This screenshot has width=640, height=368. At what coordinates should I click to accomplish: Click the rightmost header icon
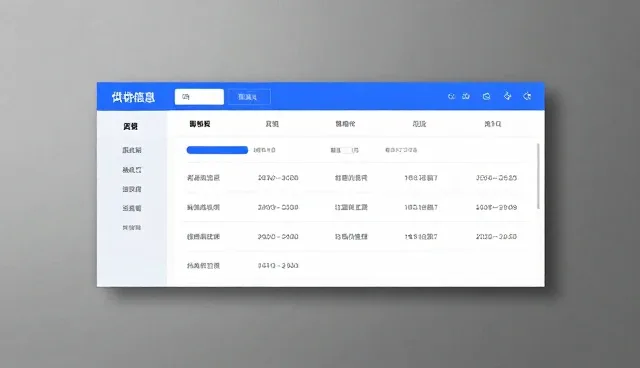click(527, 96)
